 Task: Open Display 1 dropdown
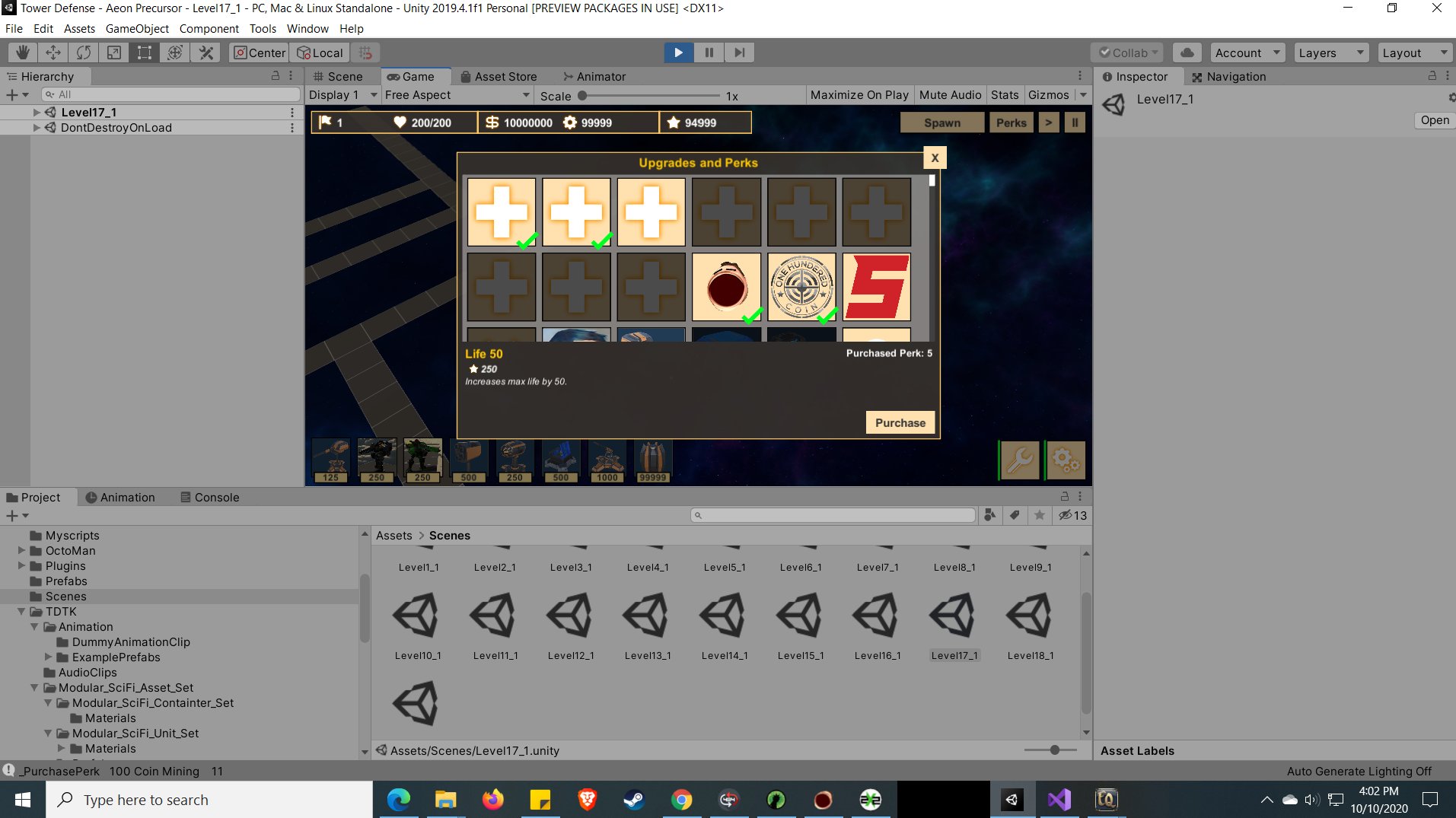(x=342, y=95)
